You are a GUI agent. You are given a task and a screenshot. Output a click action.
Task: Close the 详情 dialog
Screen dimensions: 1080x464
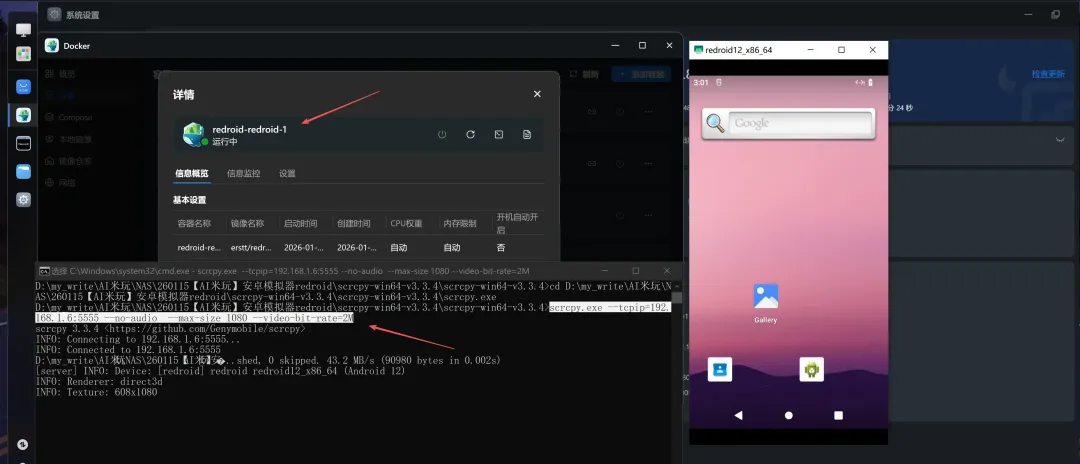pos(537,94)
